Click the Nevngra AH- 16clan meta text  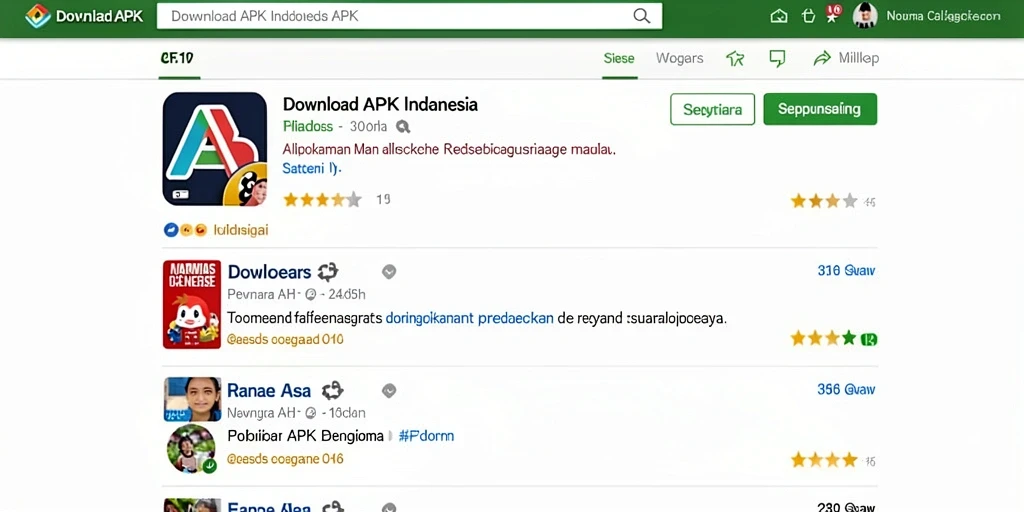point(296,413)
